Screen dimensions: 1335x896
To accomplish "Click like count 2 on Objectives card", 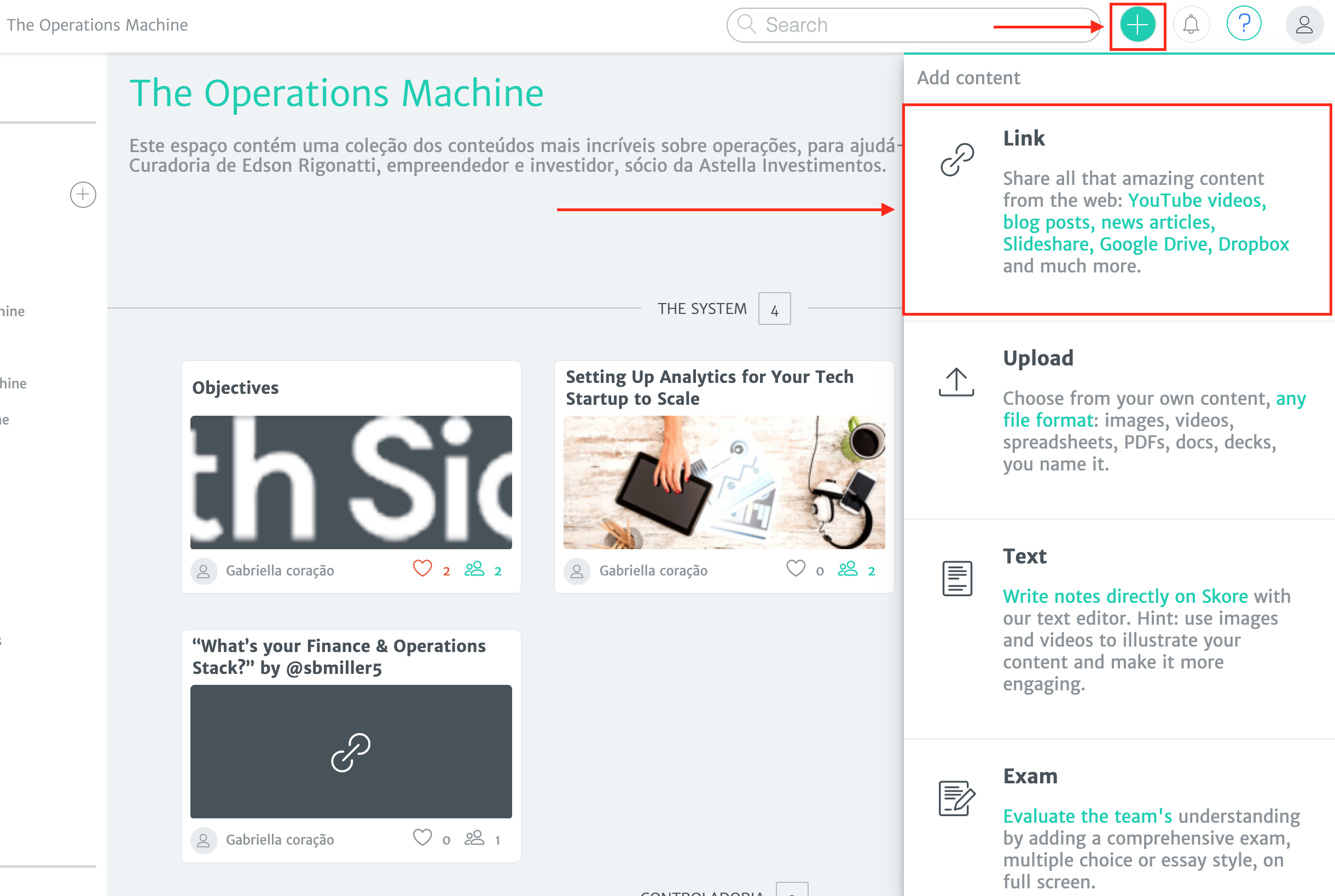I will coord(446,572).
